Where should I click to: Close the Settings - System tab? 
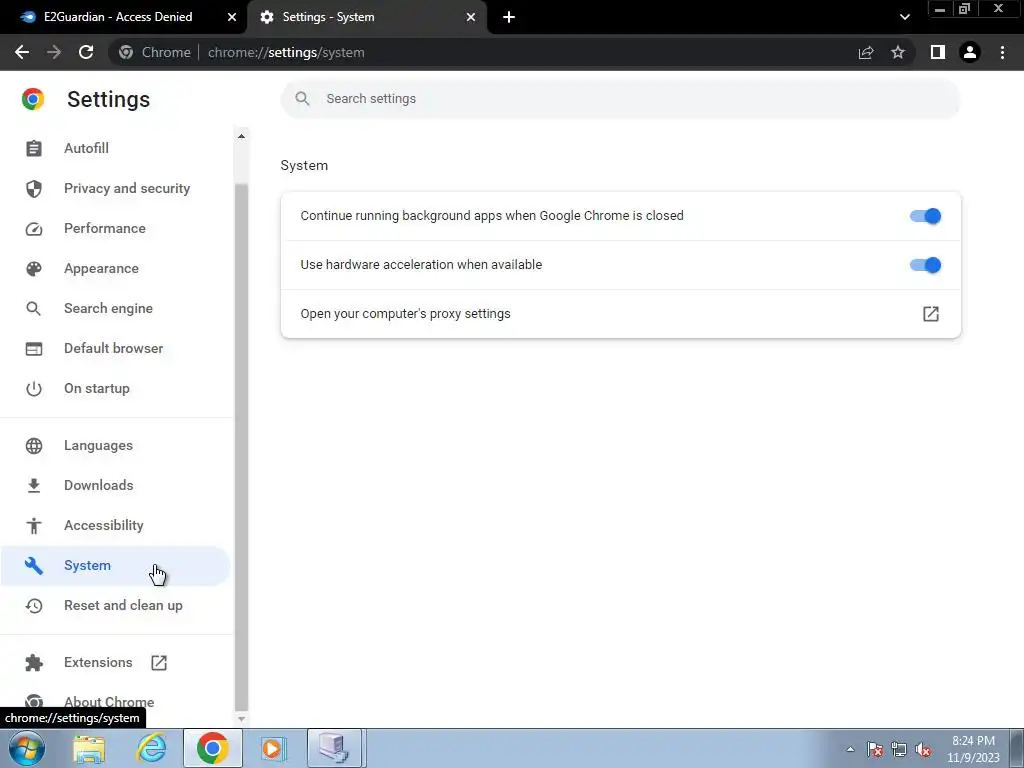click(x=471, y=17)
